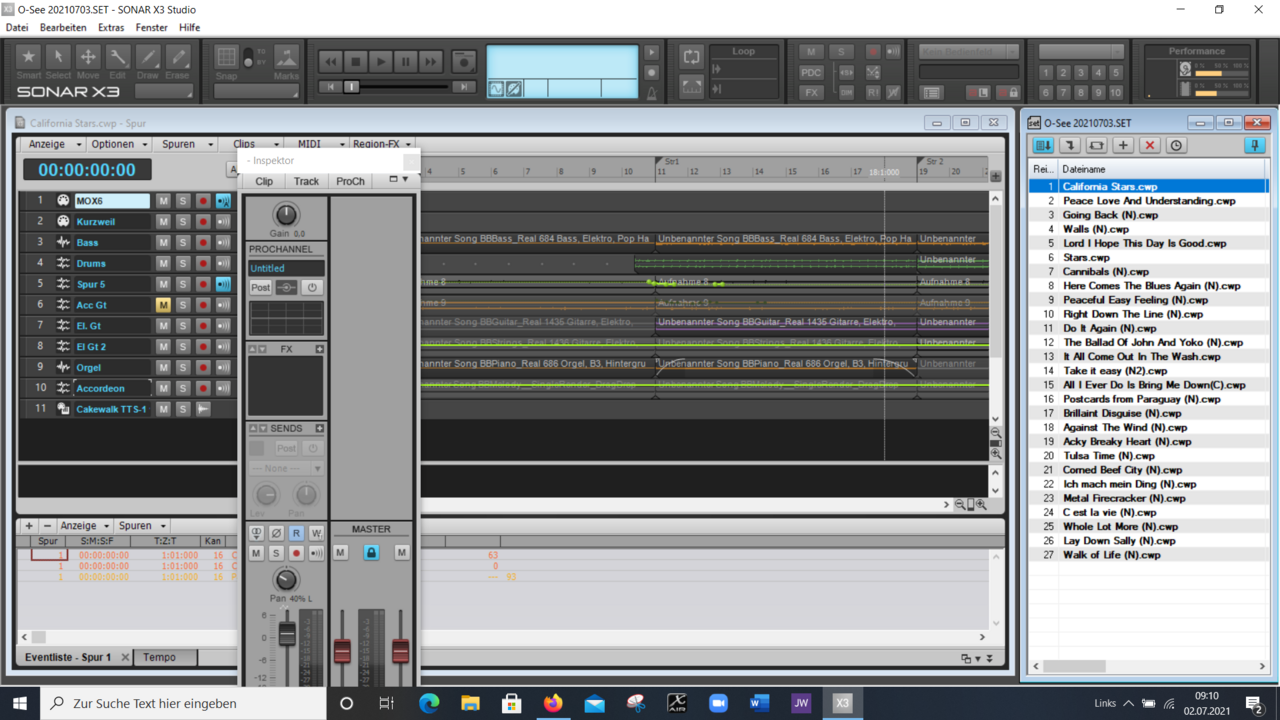
Task: Open the Bearbeiten menu
Action: (x=63, y=27)
